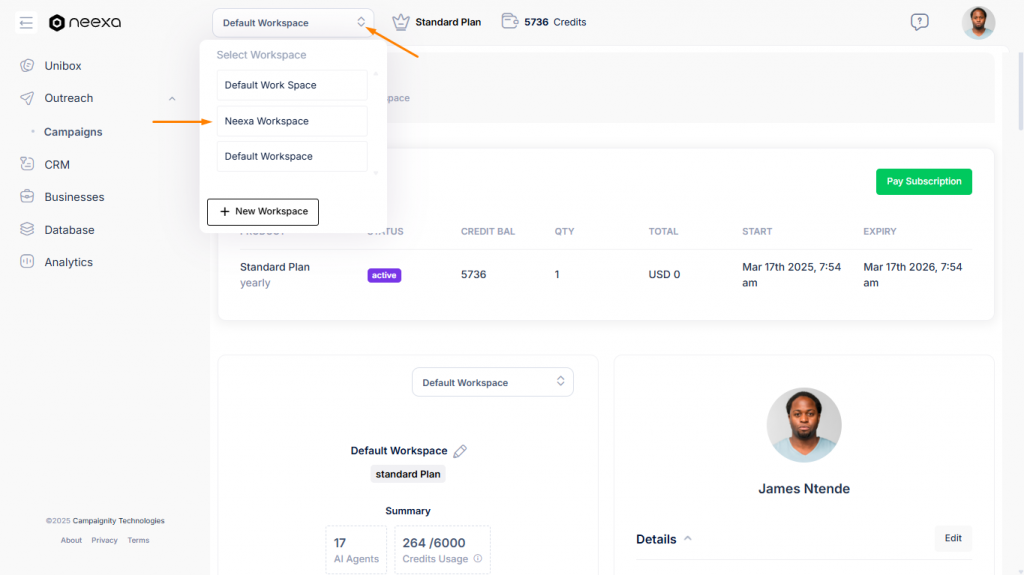
Task: Click the New Workspace button
Action: click(x=263, y=212)
